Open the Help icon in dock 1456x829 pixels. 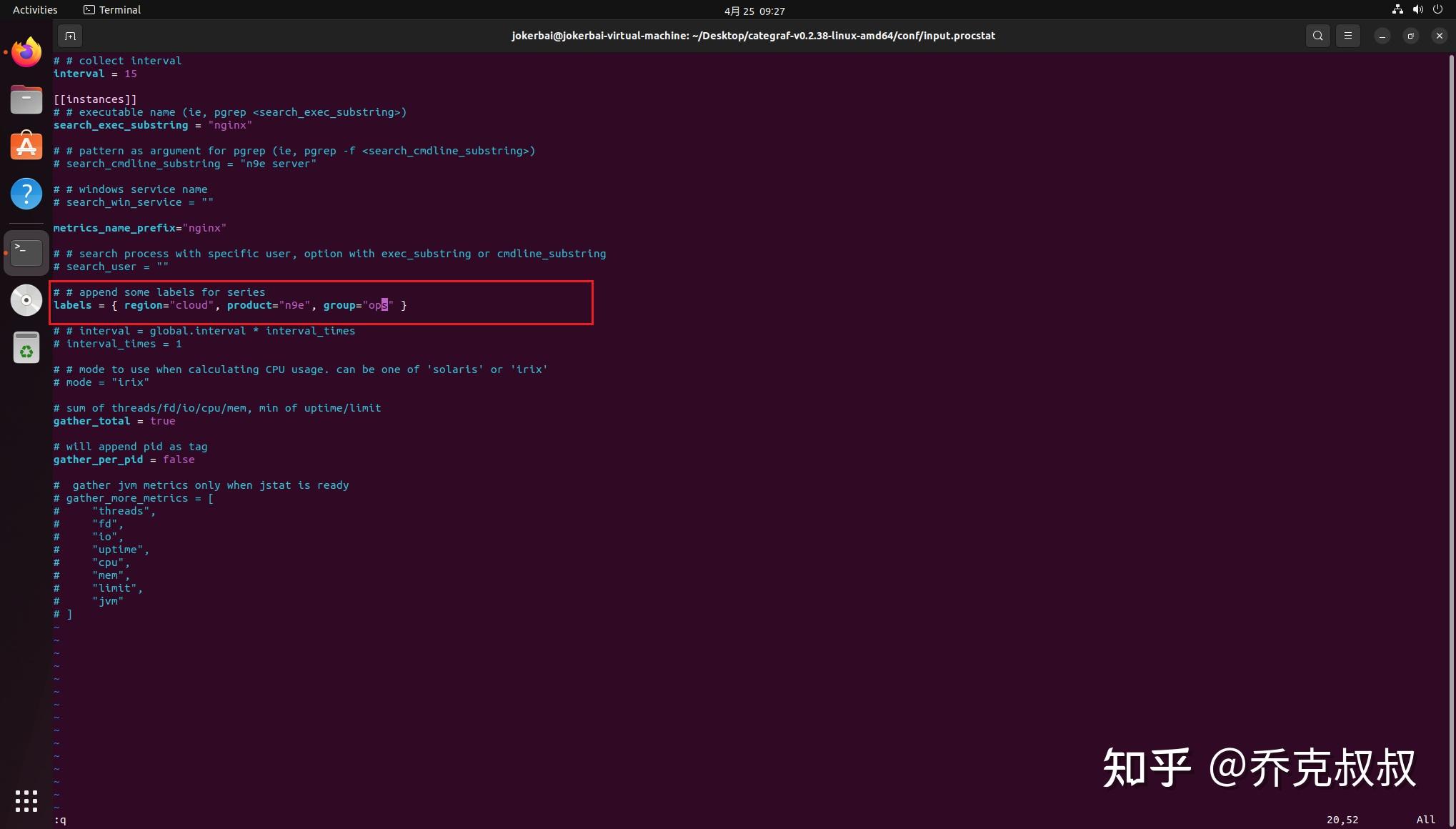point(26,194)
